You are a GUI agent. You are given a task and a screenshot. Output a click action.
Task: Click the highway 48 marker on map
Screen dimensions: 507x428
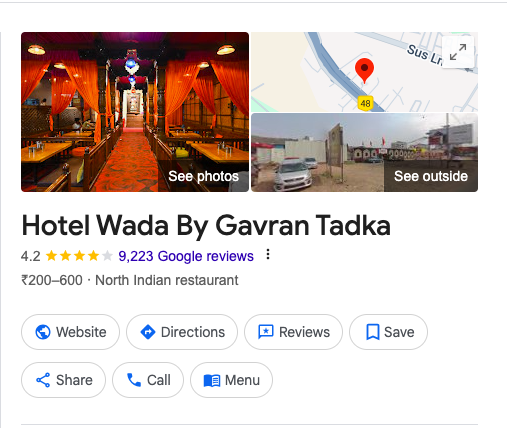tap(366, 103)
